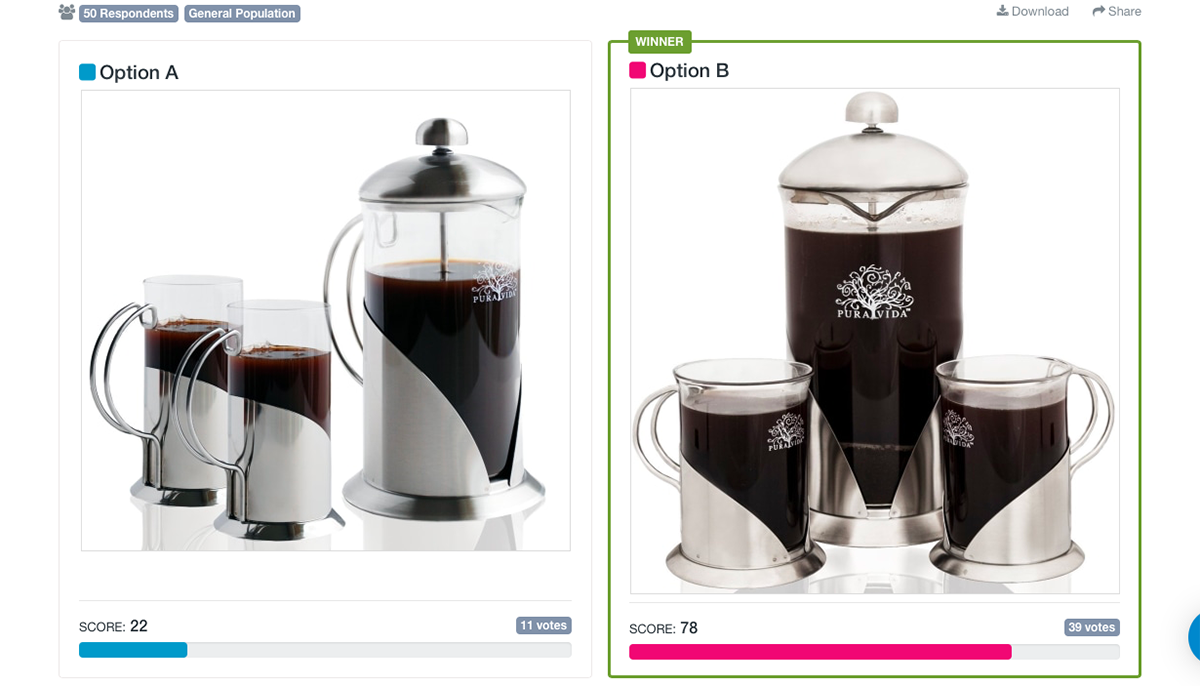Click the Share arrow icon
The height and width of the screenshot is (686, 1200).
(x=1099, y=11)
